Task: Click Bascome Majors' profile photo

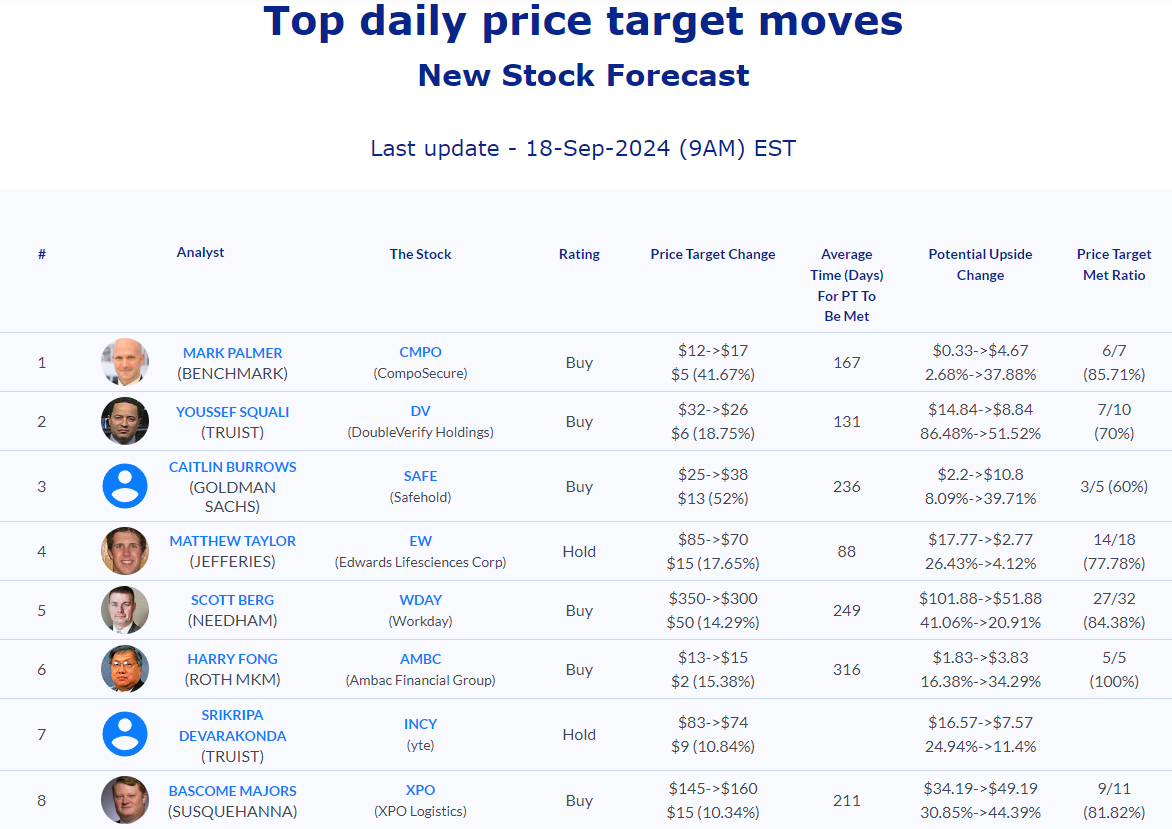Action: 125,800
